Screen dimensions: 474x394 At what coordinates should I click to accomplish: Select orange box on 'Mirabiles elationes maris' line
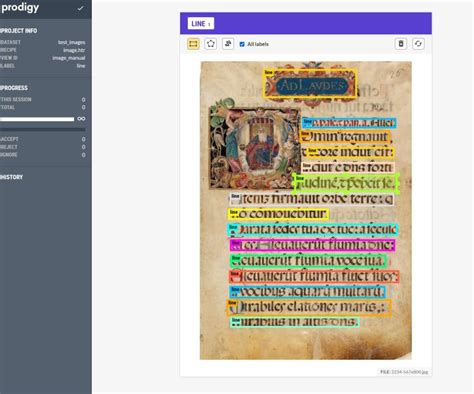pyautogui.click(x=309, y=307)
